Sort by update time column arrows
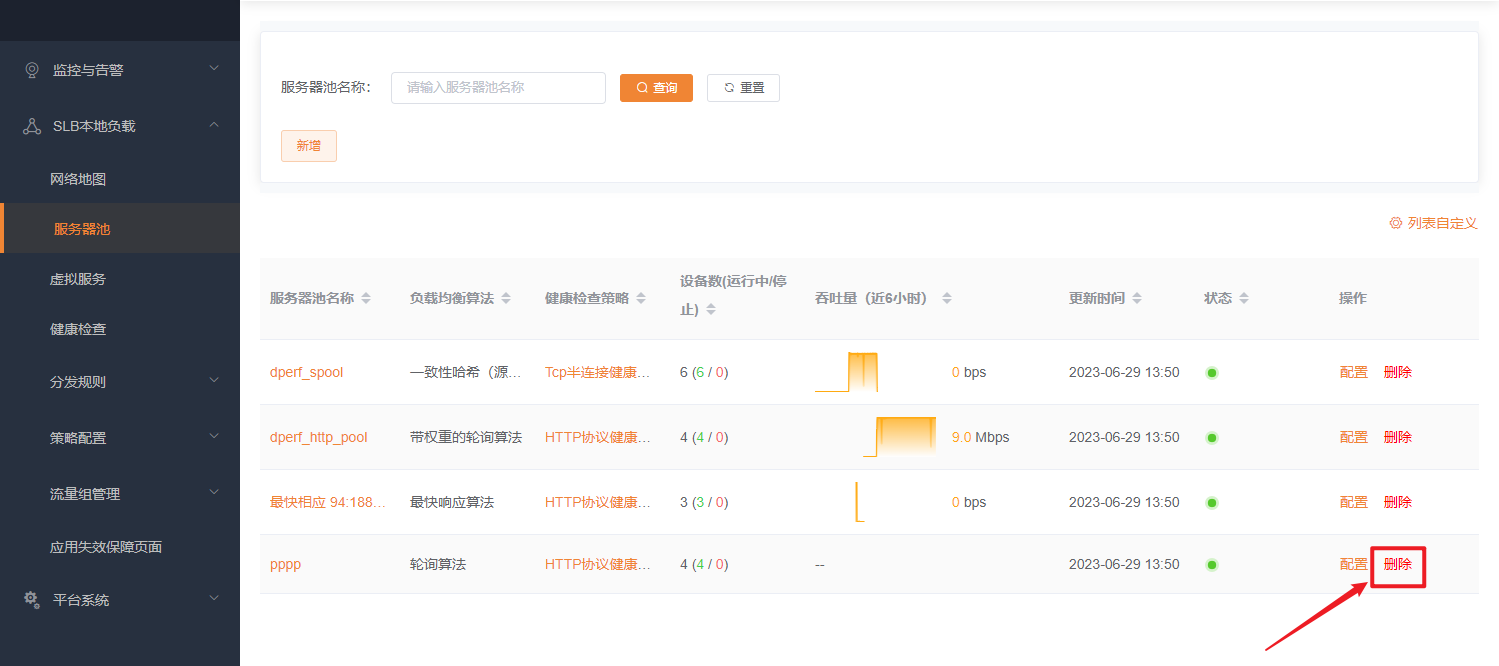1499x666 pixels. click(x=1137, y=299)
